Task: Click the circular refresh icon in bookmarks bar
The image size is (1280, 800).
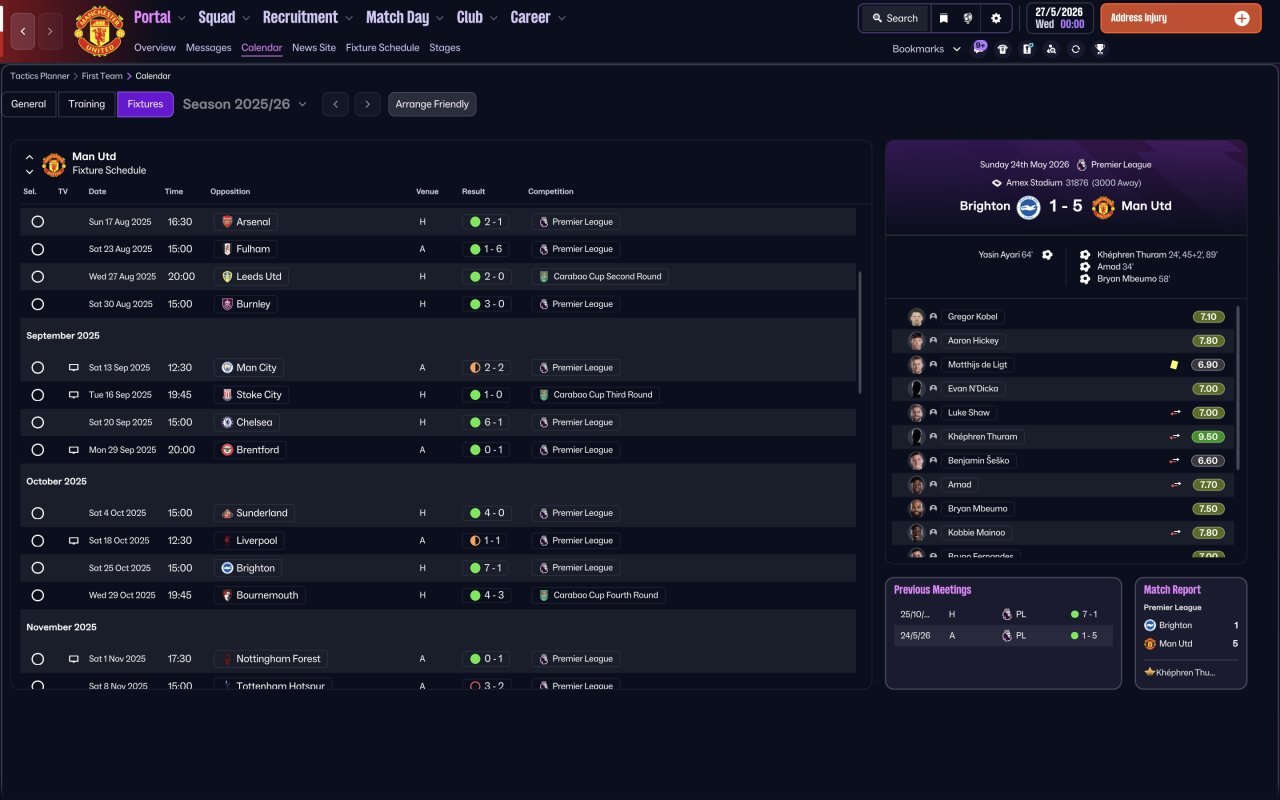Action: pyautogui.click(x=1075, y=49)
